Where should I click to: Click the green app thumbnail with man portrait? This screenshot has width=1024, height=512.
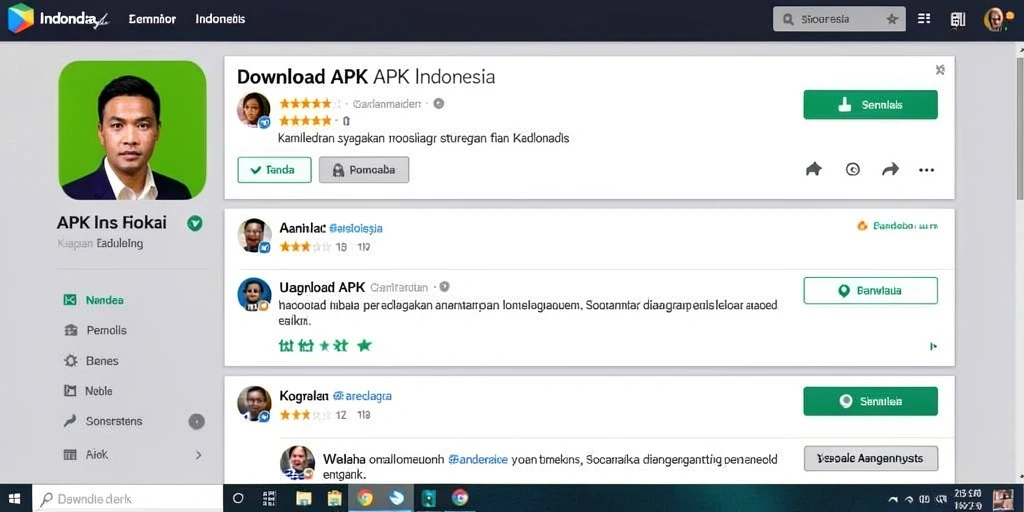coord(133,130)
